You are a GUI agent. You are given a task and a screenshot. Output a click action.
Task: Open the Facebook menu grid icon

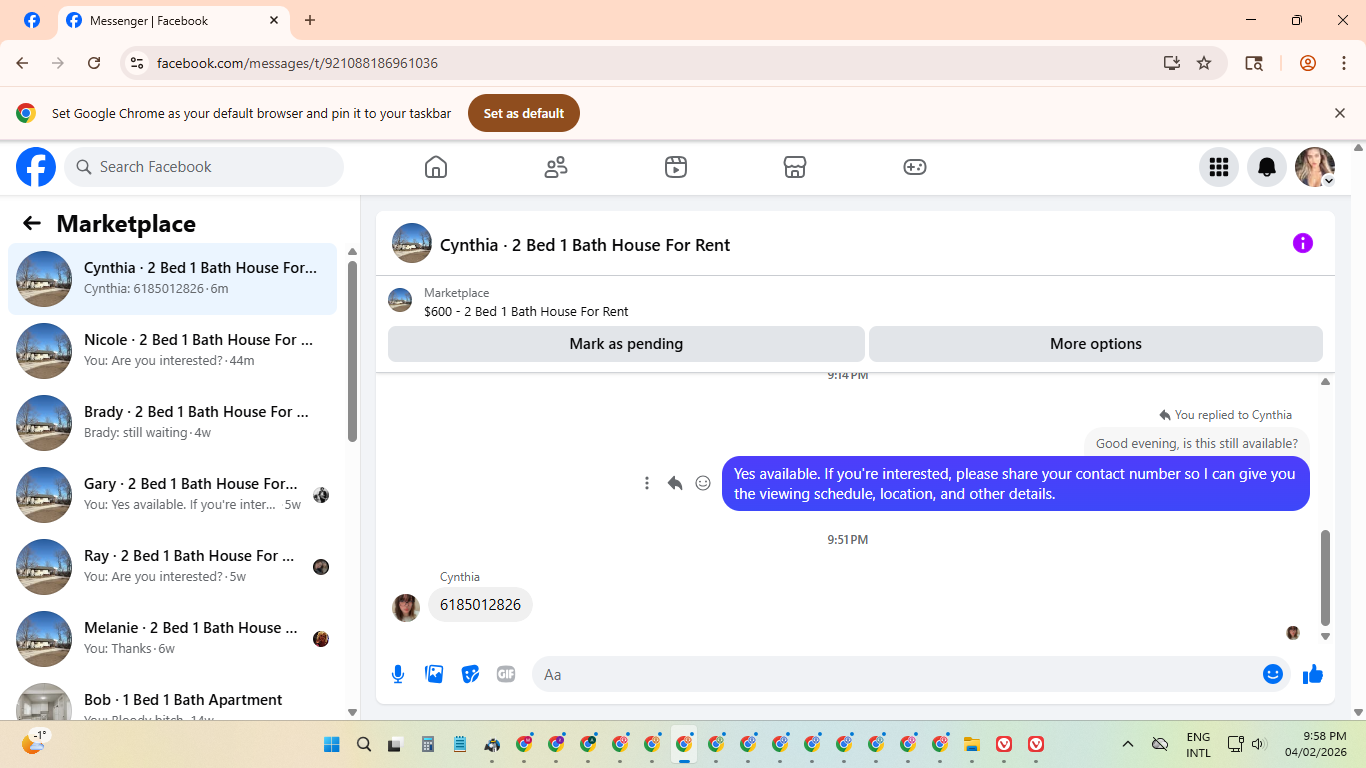(1219, 167)
